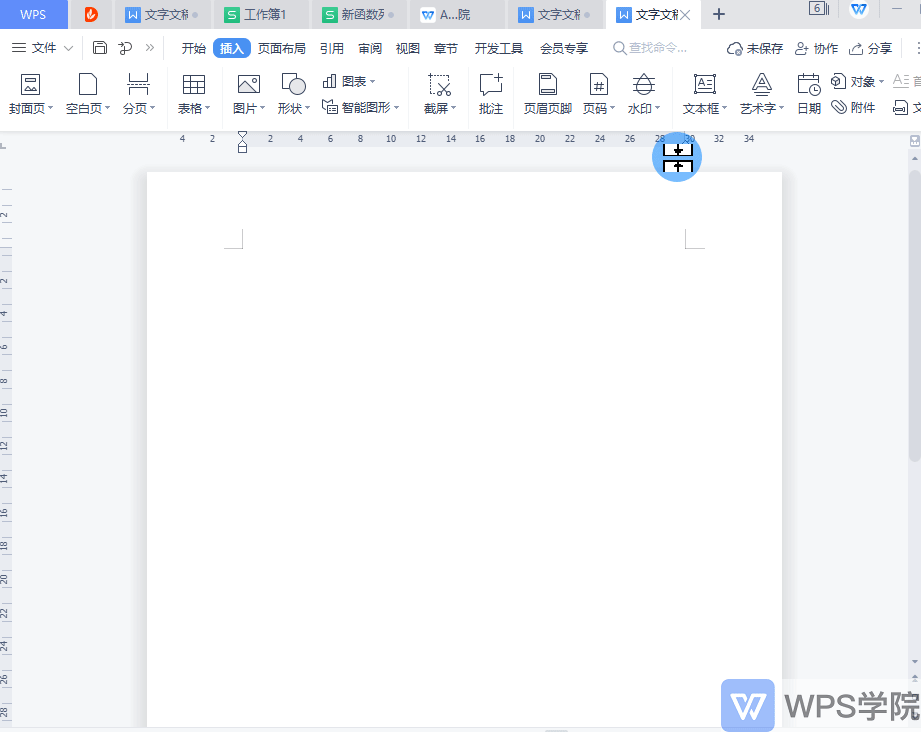
Task: Click the 分享 share button
Action: [x=870, y=48]
